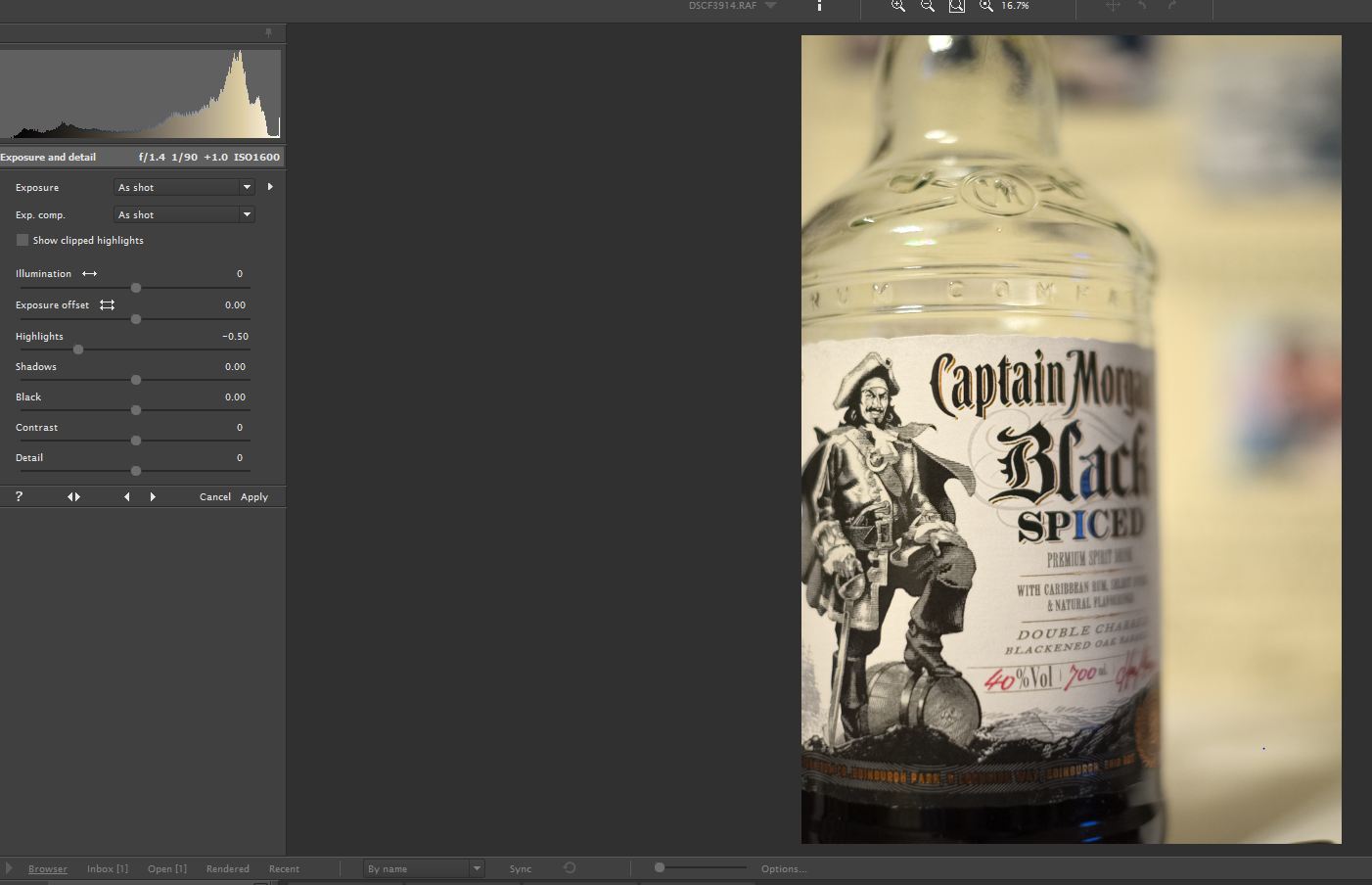Click the Highlights slider handle

pyautogui.click(x=78, y=349)
